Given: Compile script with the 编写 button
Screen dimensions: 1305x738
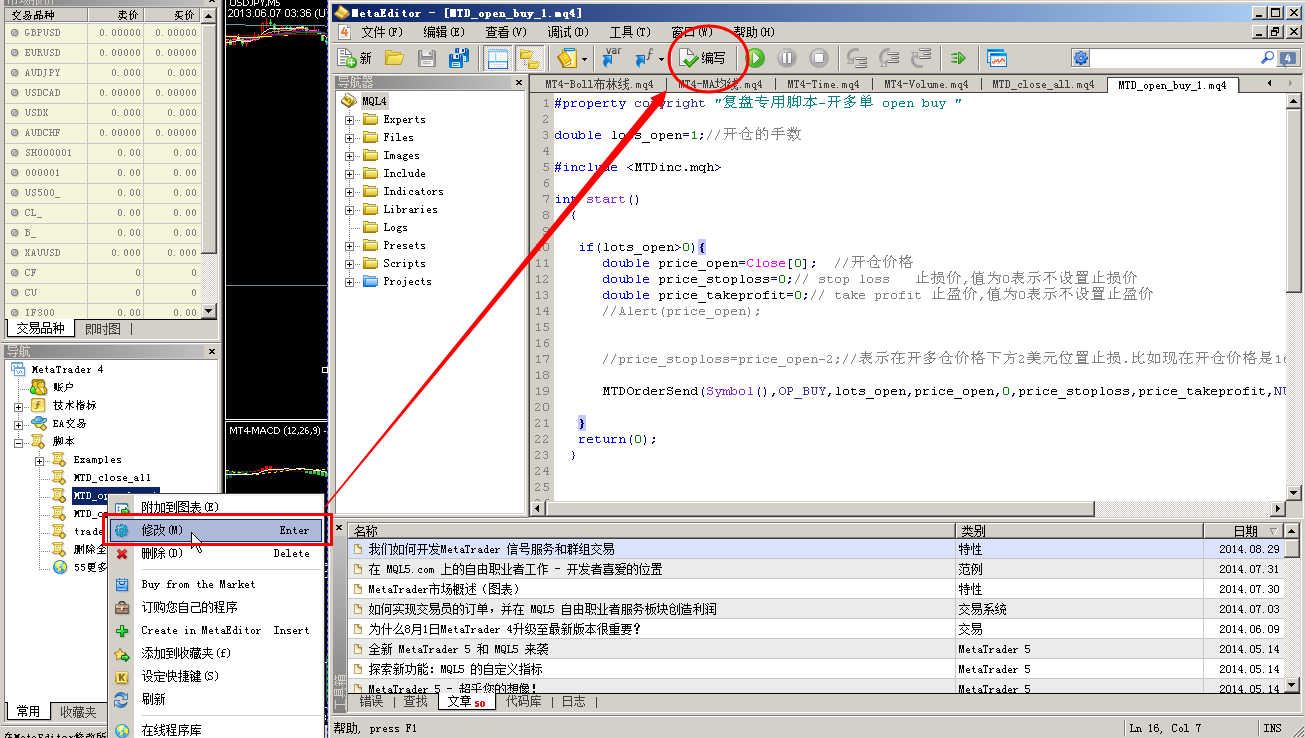Looking at the screenshot, I should pos(703,58).
